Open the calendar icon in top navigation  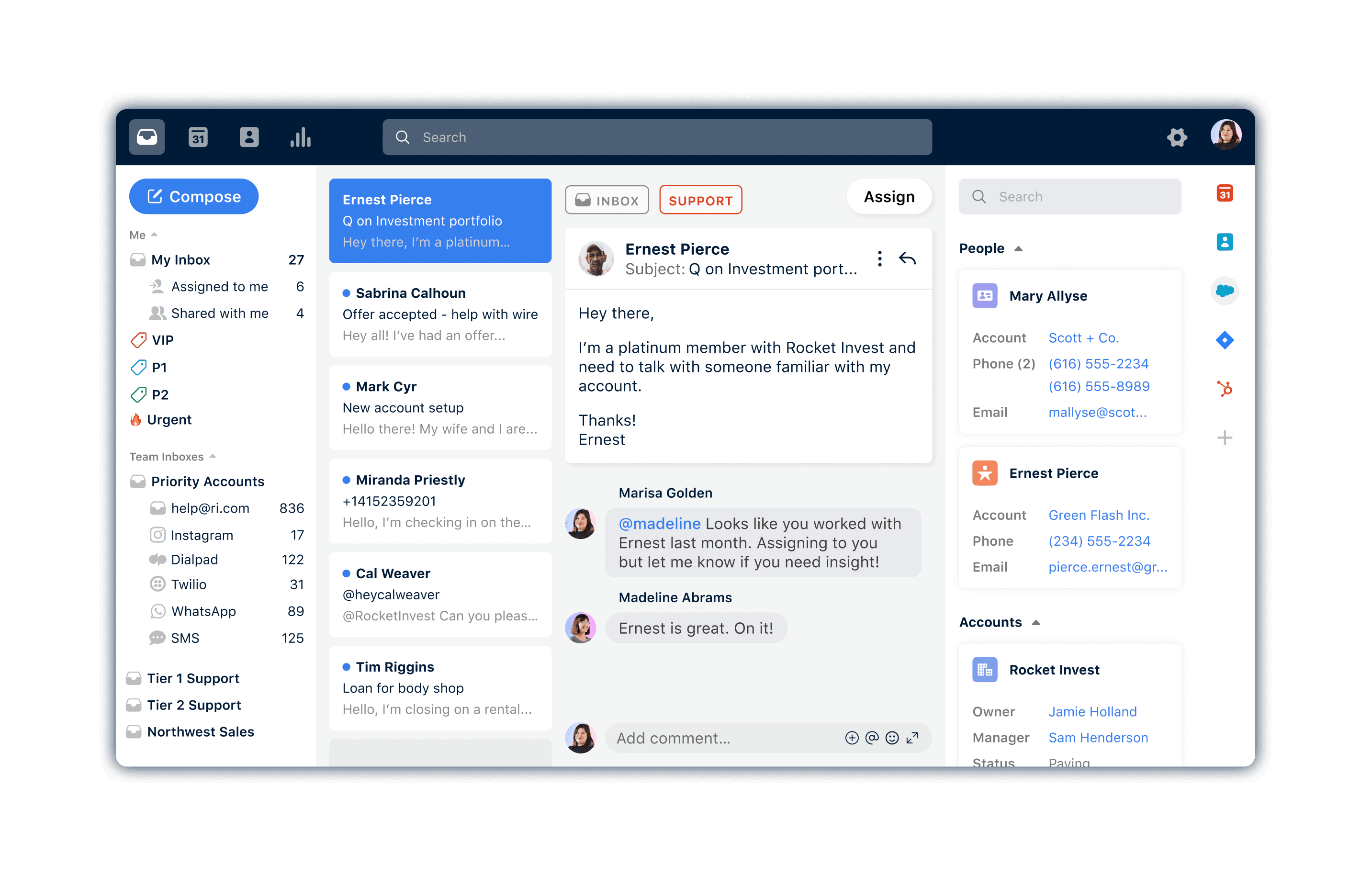tap(198, 137)
